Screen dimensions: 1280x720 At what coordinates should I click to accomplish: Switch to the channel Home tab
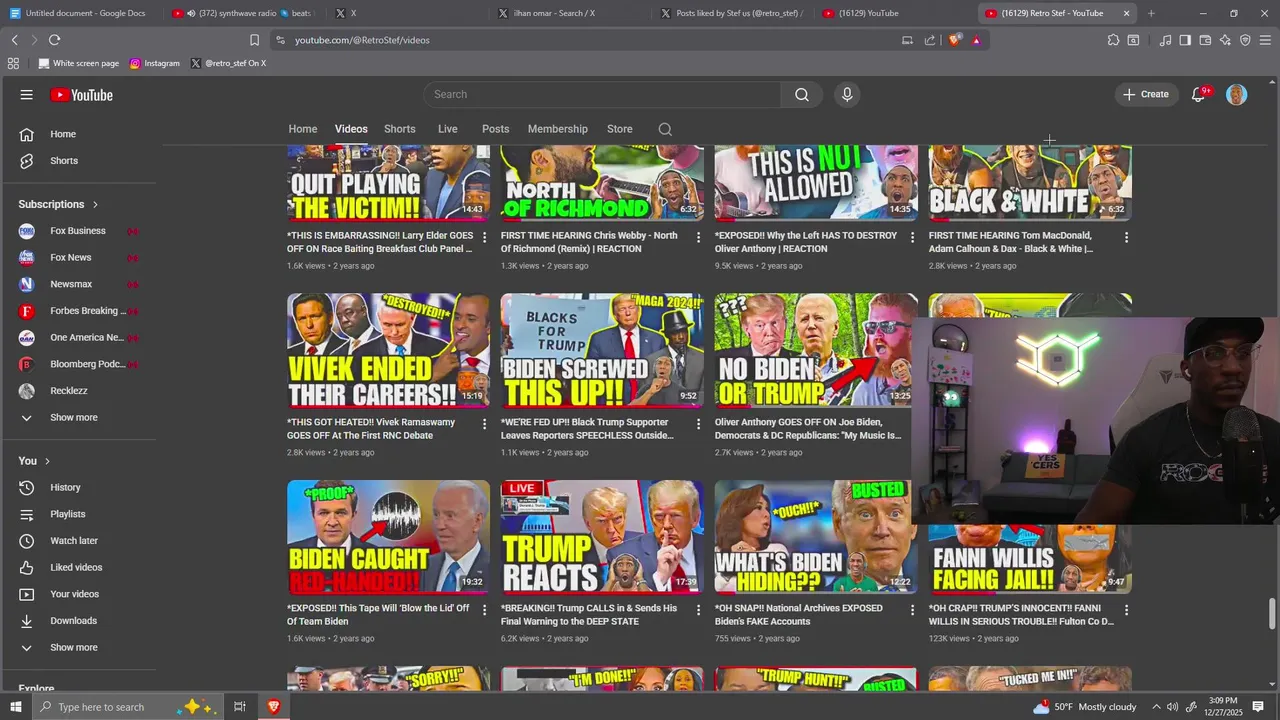point(303,129)
